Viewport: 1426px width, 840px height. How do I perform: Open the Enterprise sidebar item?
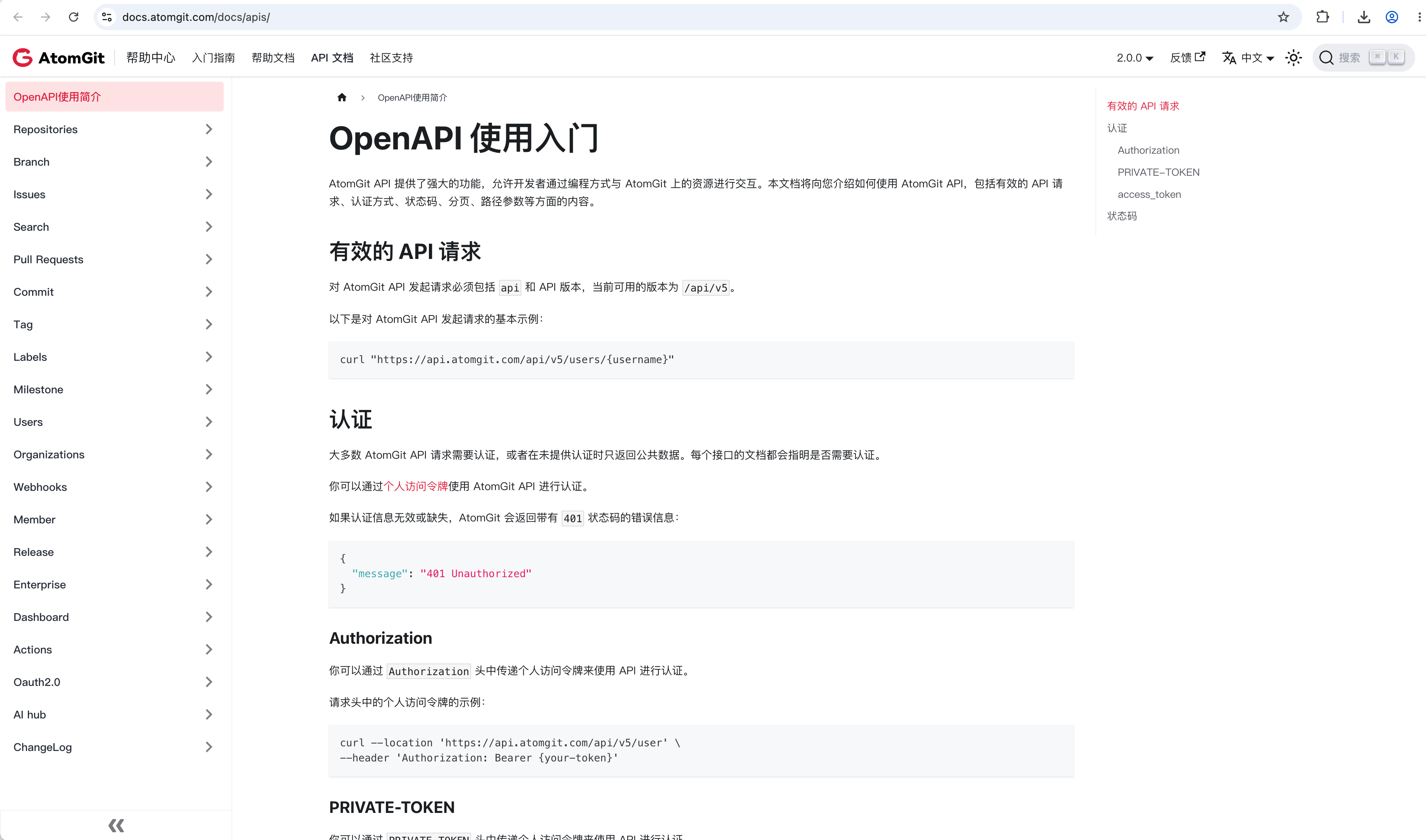114,585
